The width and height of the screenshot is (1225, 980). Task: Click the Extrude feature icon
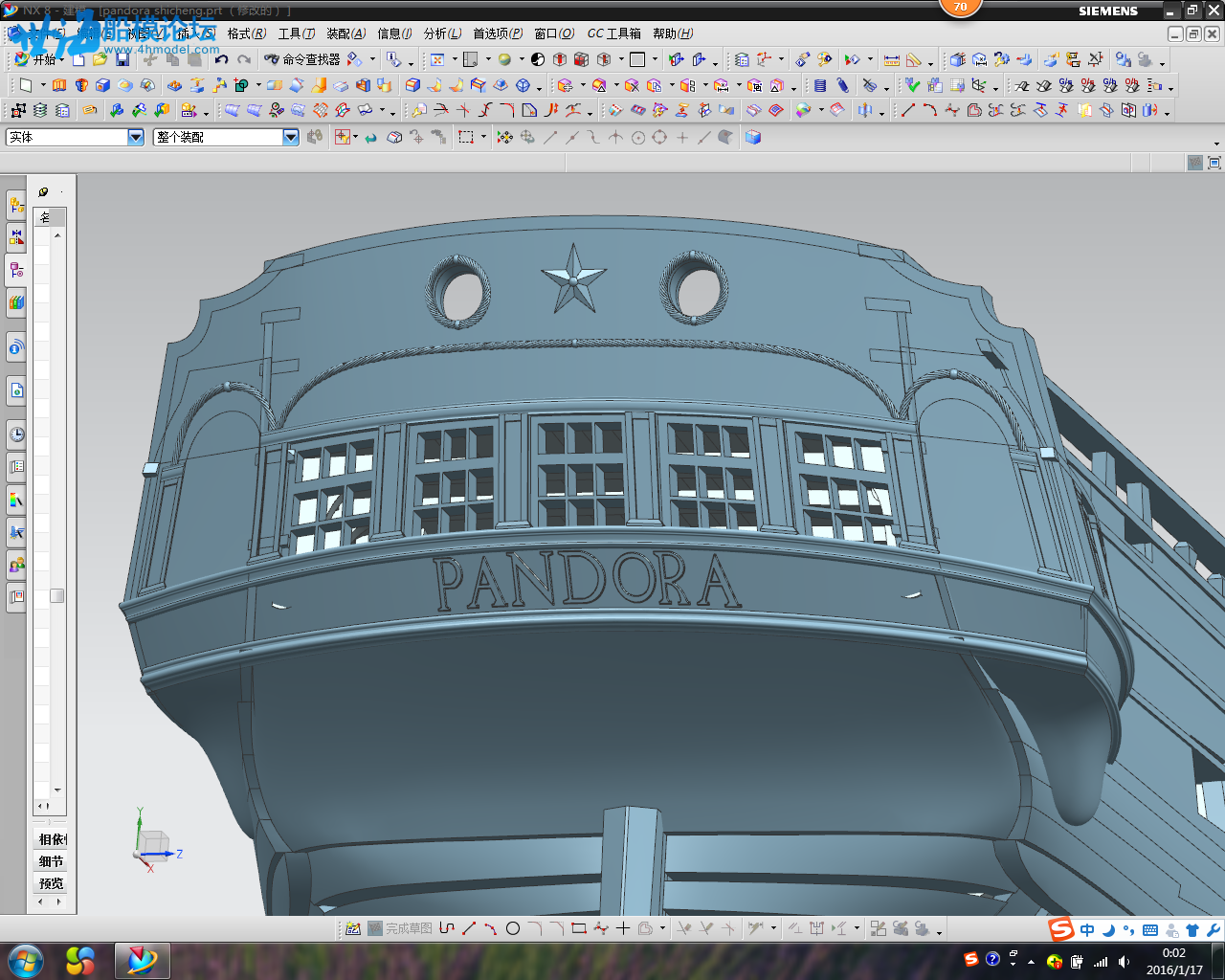click(59, 85)
